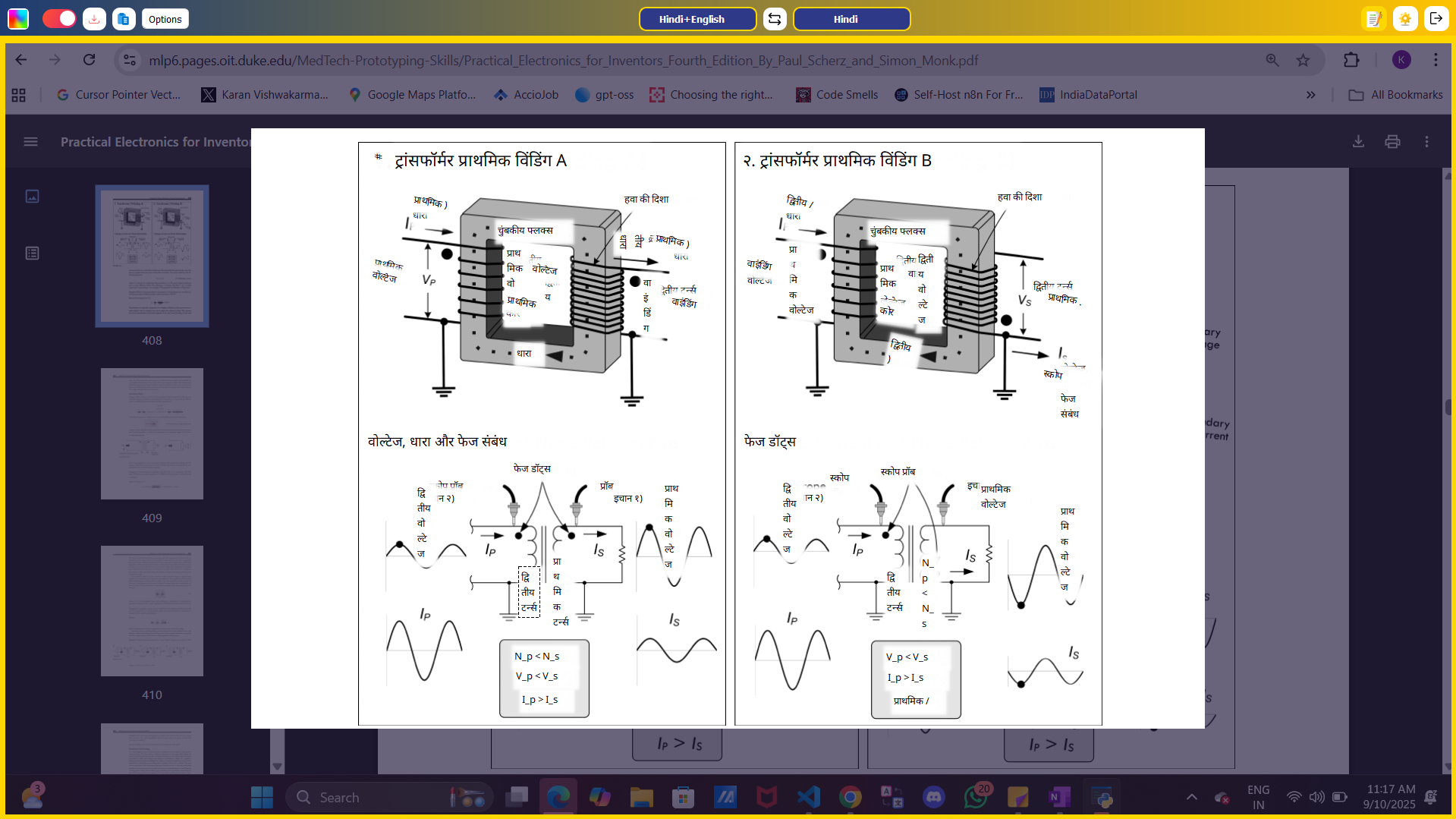Open WhatsApp from taskbar

point(976,797)
